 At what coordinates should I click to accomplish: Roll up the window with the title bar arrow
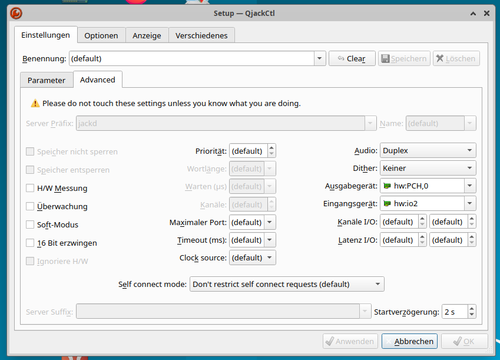473,14
